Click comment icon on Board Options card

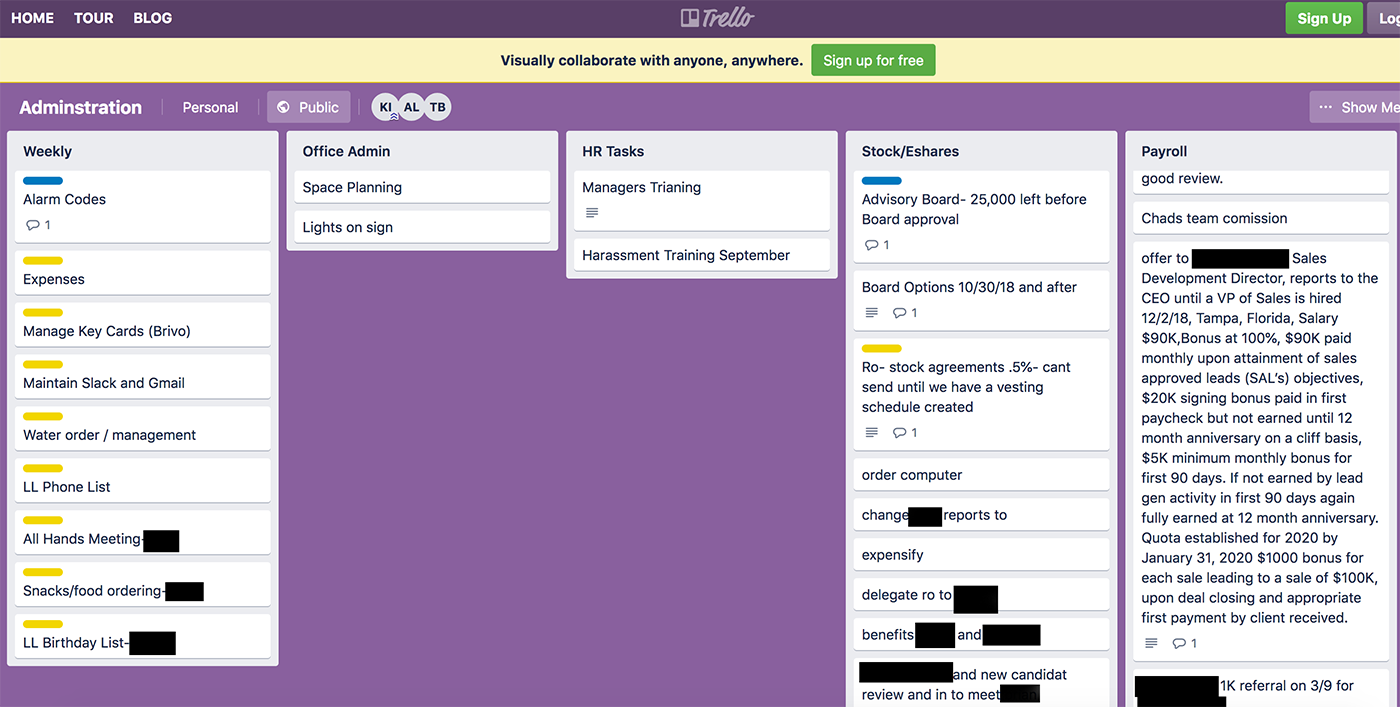point(899,313)
